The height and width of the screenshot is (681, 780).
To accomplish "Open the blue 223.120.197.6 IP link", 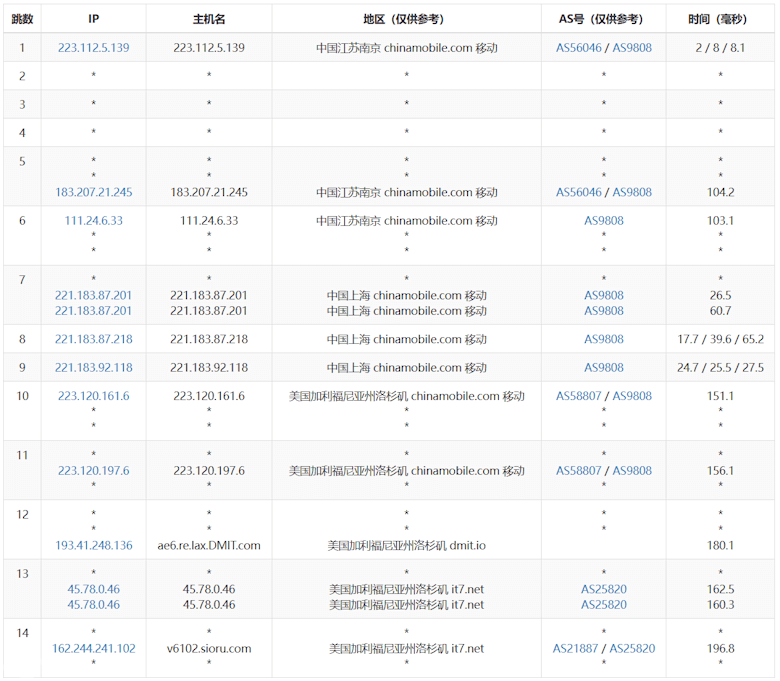I will (93, 470).
